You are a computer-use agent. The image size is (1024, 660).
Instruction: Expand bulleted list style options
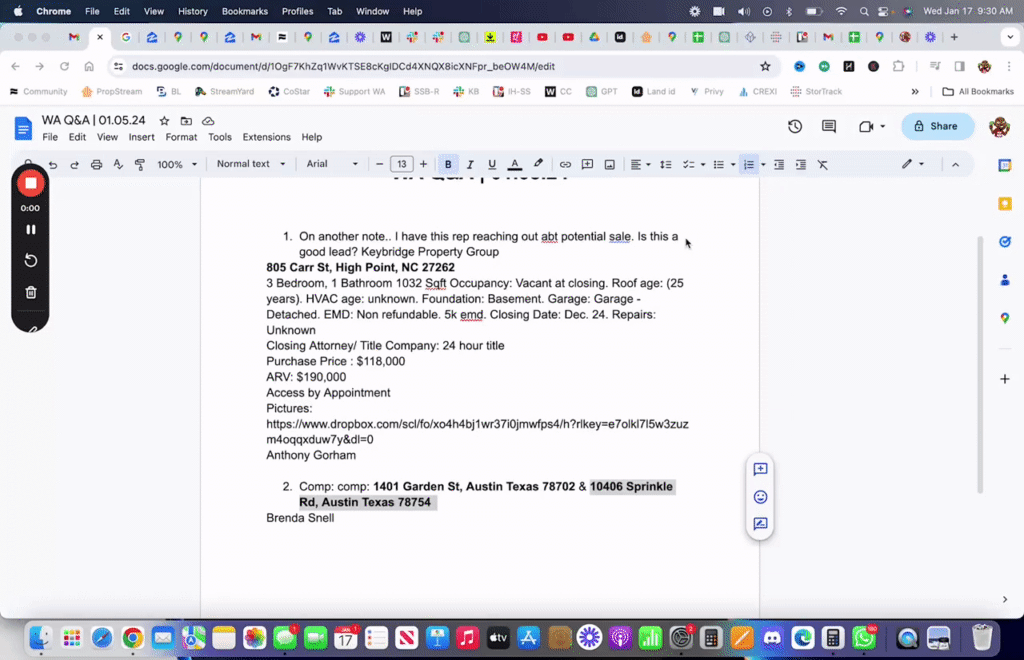pyautogui.click(x=733, y=165)
